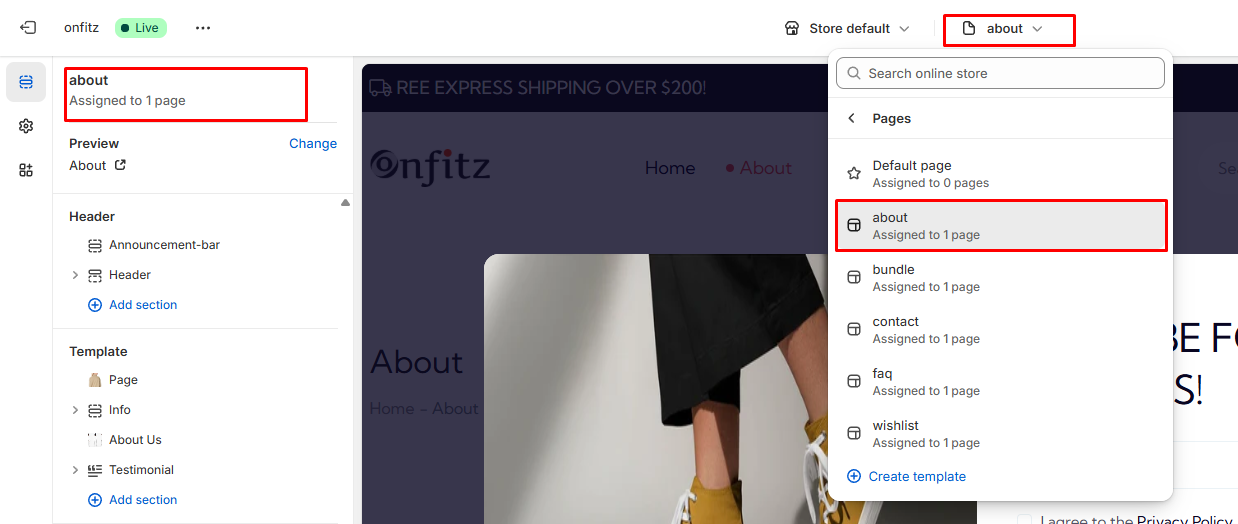The height and width of the screenshot is (524, 1238).
Task: Click the page icon beside about selector
Action: (x=968, y=28)
